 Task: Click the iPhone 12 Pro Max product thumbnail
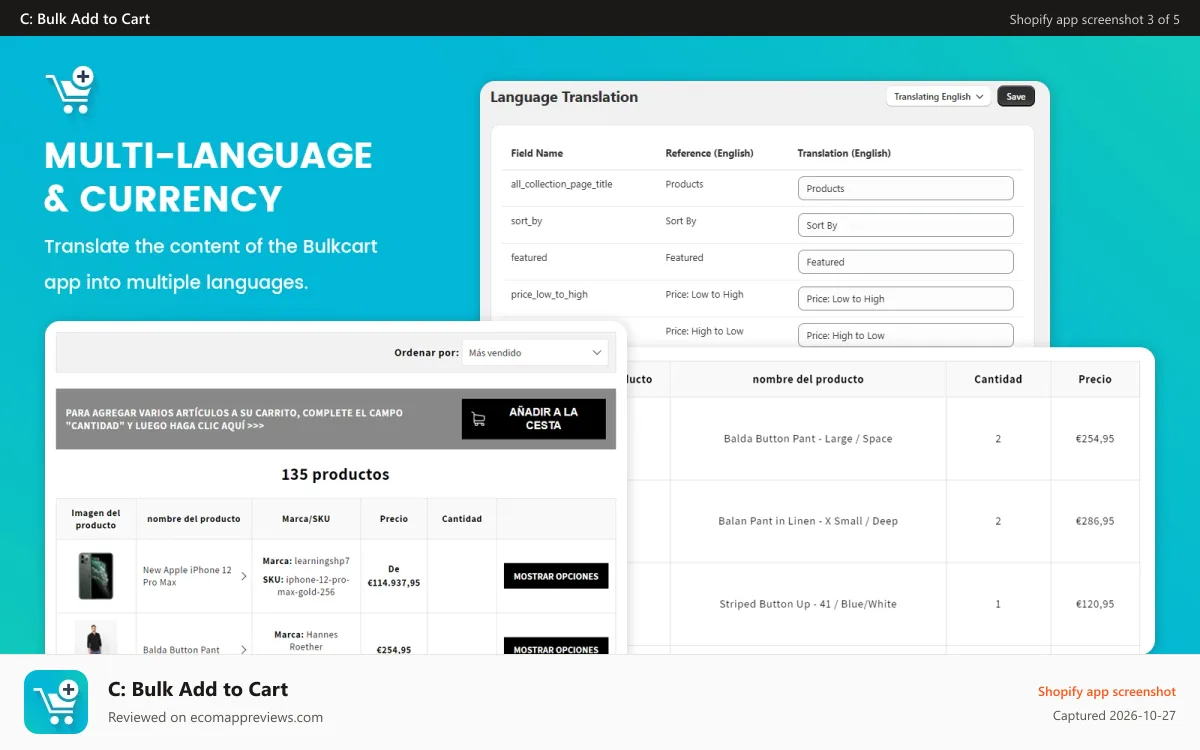click(x=96, y=576)
